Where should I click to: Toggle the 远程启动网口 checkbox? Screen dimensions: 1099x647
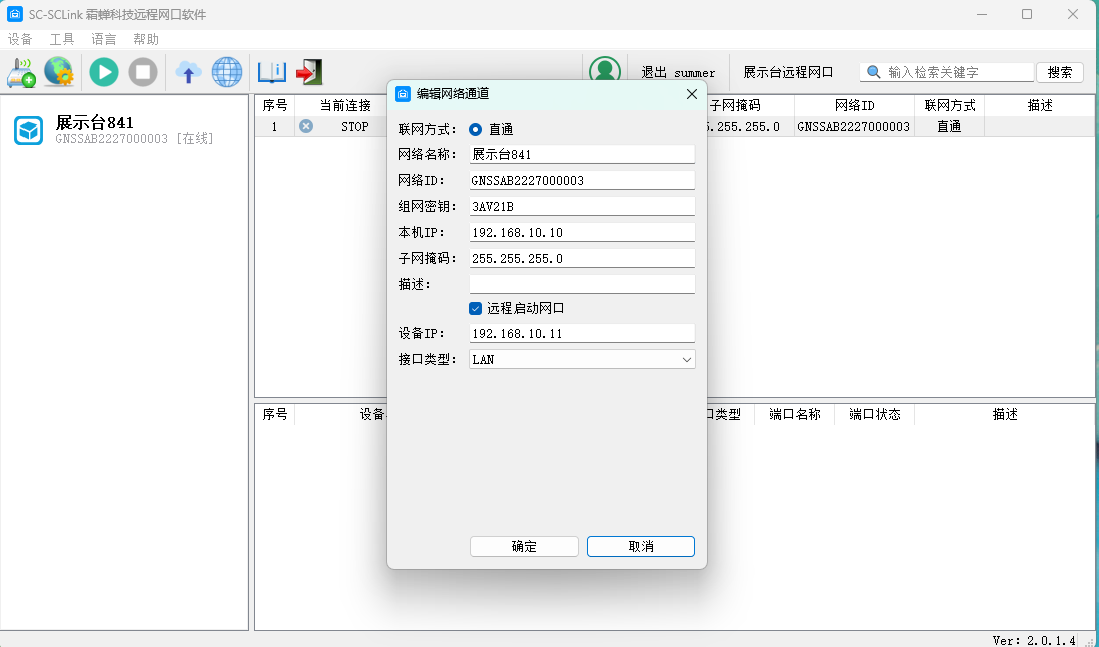click(x=475, y=308)
